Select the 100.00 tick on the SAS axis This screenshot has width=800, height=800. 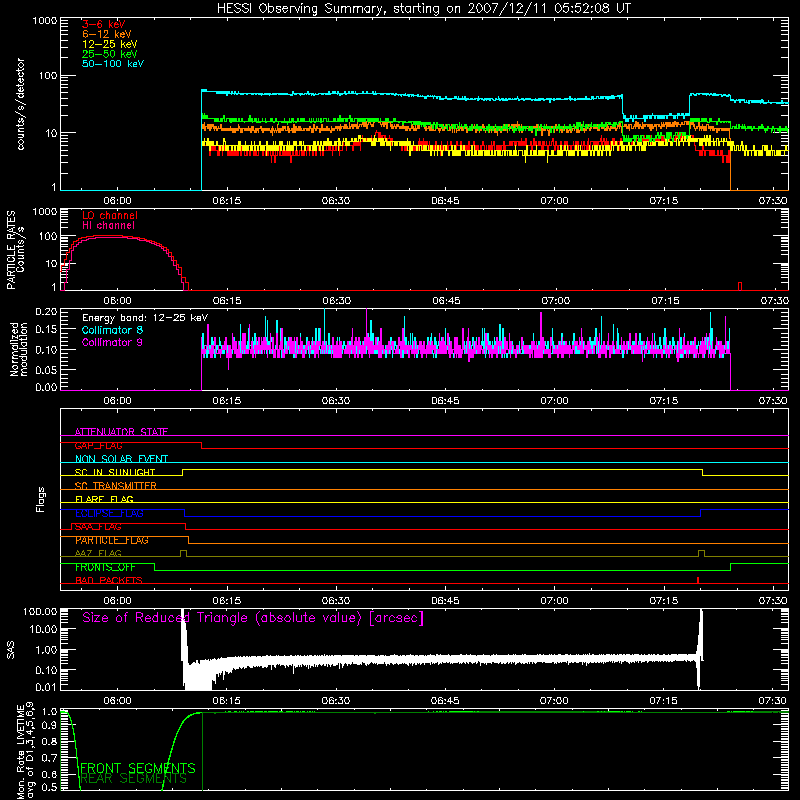point(40,611)
